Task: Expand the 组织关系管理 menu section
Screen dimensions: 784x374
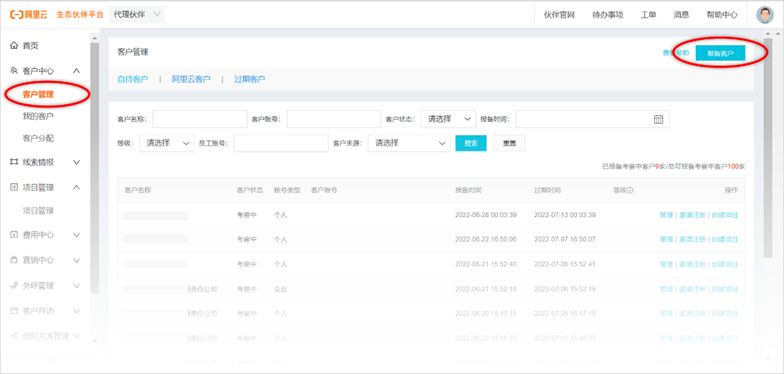Action: 76,336
